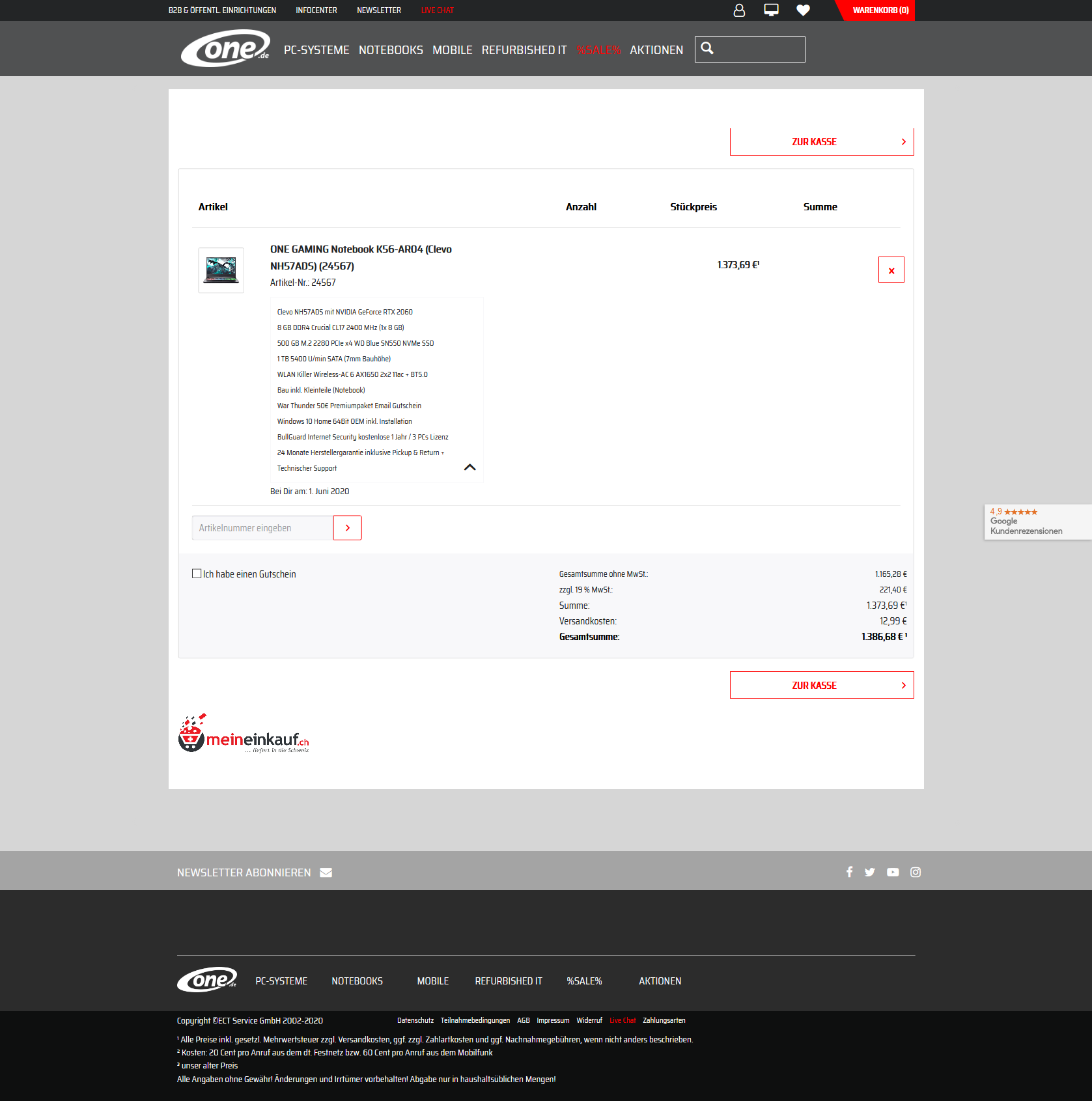Click the notebook product thumbnail
Image resolution: width=1092 pixels, height=1101 pixels.
coord(221,270)
